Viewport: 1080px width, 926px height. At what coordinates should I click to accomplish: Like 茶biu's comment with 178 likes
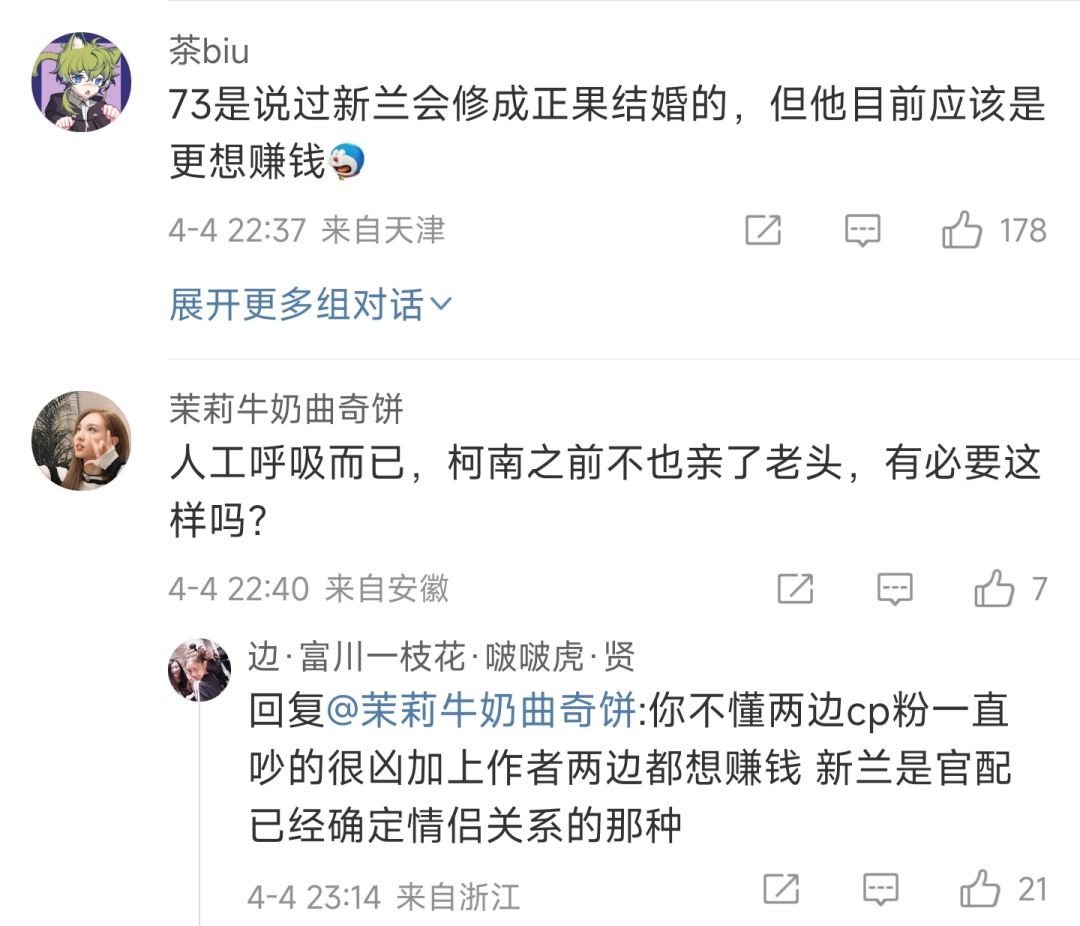(962, 231)
